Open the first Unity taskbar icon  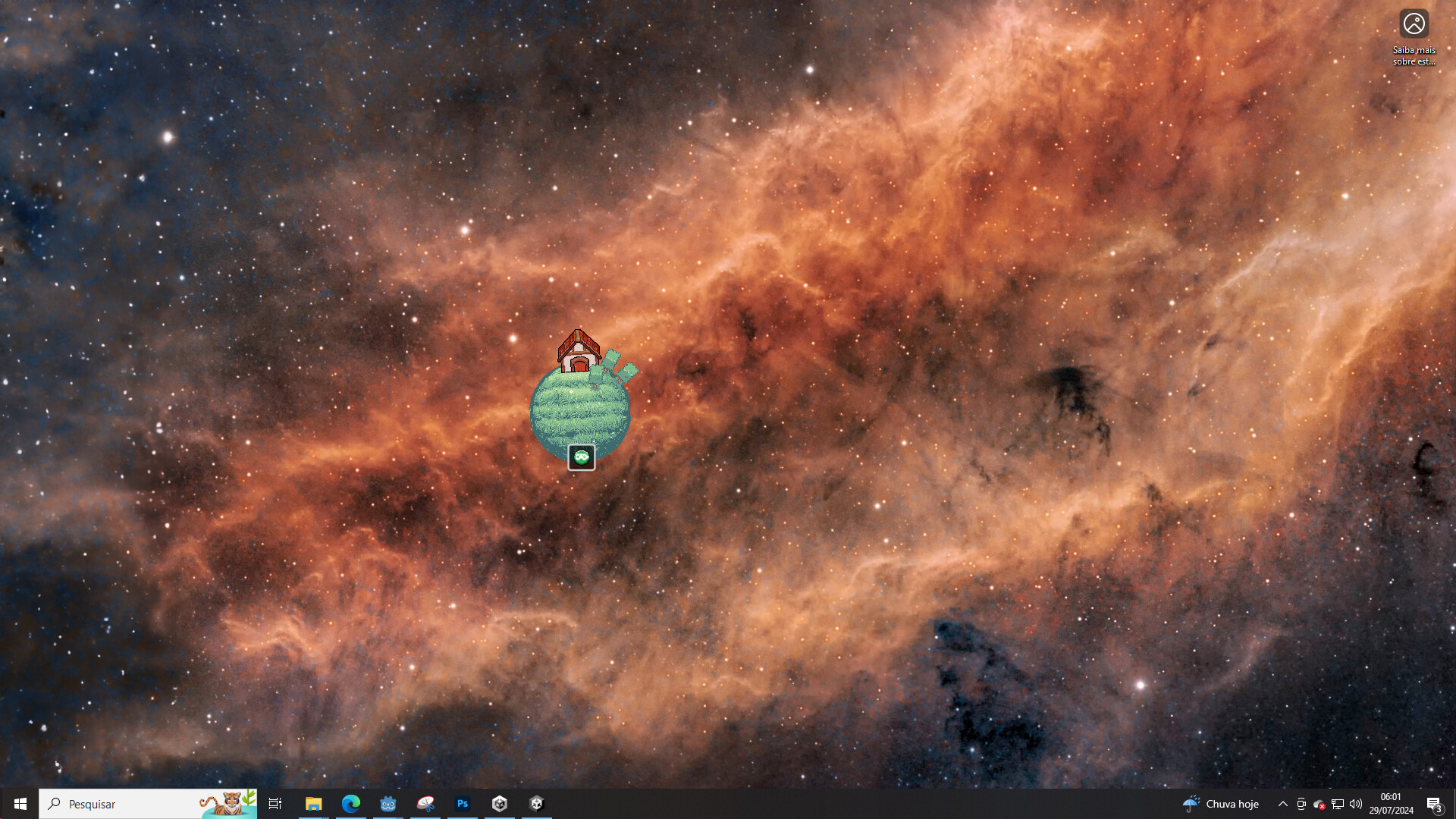[499, 804]
